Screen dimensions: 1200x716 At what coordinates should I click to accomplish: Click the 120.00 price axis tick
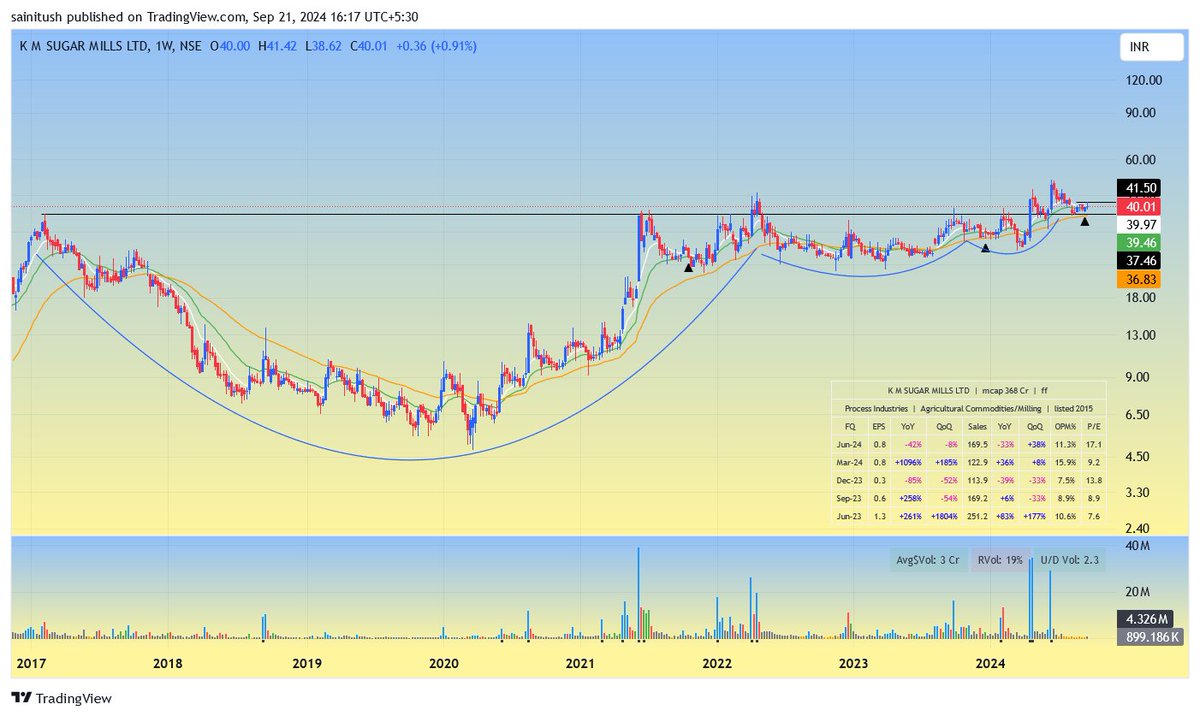(1143, 80)
